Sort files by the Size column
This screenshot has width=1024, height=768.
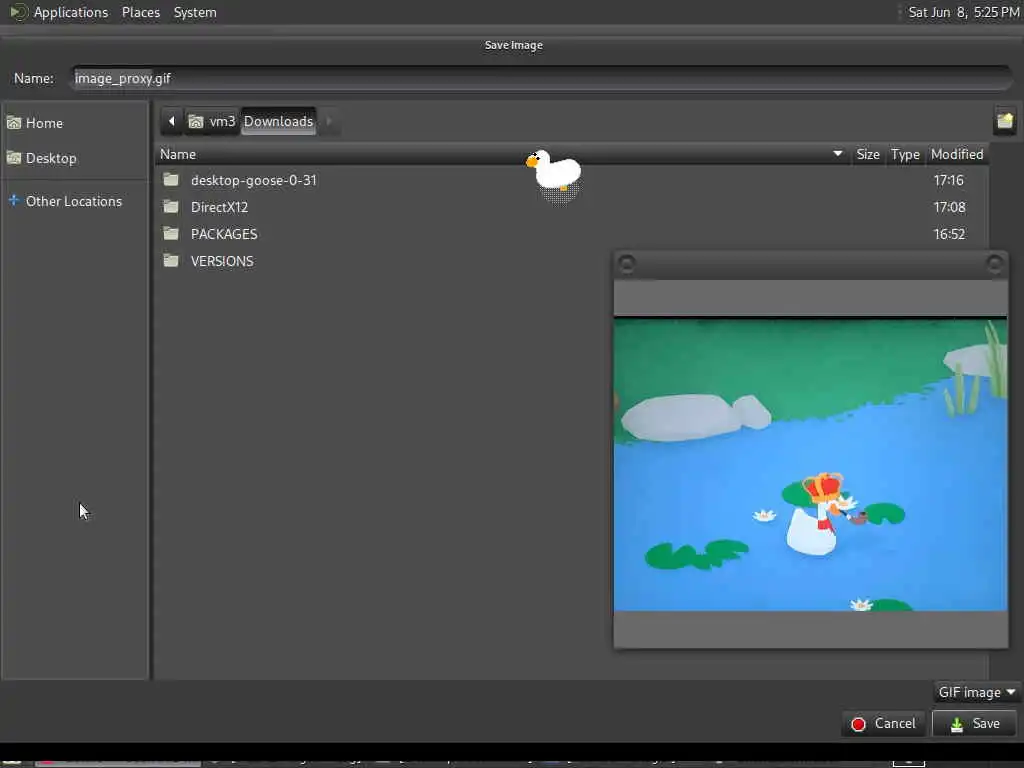tap(868, 154)
